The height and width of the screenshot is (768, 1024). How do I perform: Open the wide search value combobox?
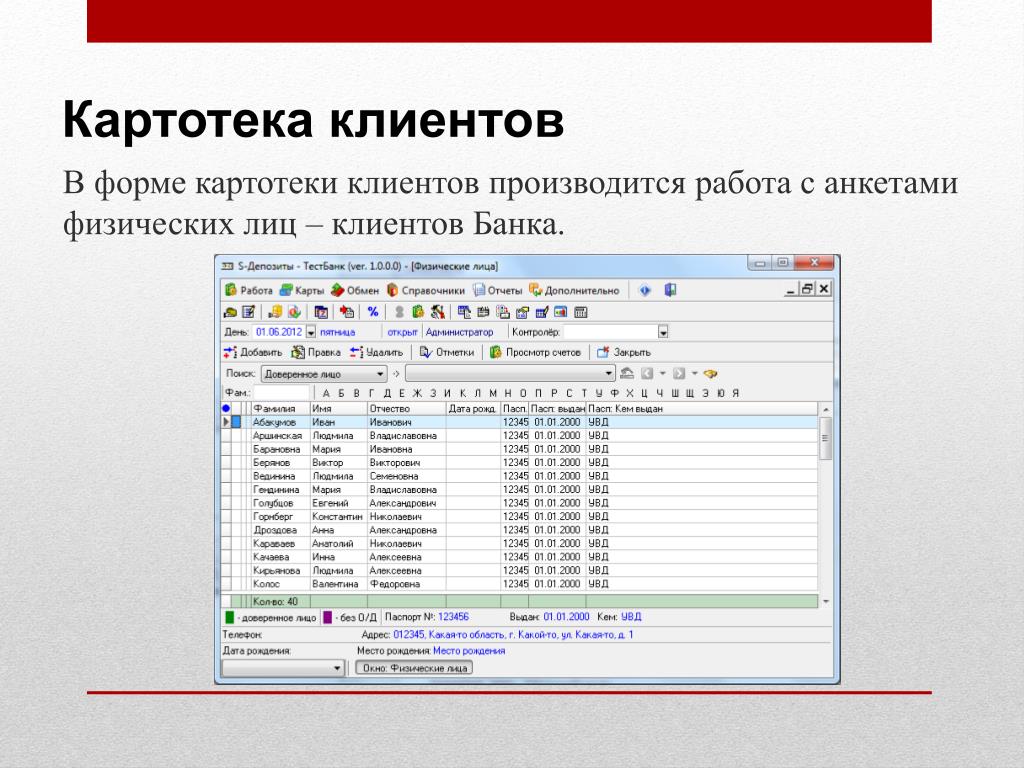point(510,374)
